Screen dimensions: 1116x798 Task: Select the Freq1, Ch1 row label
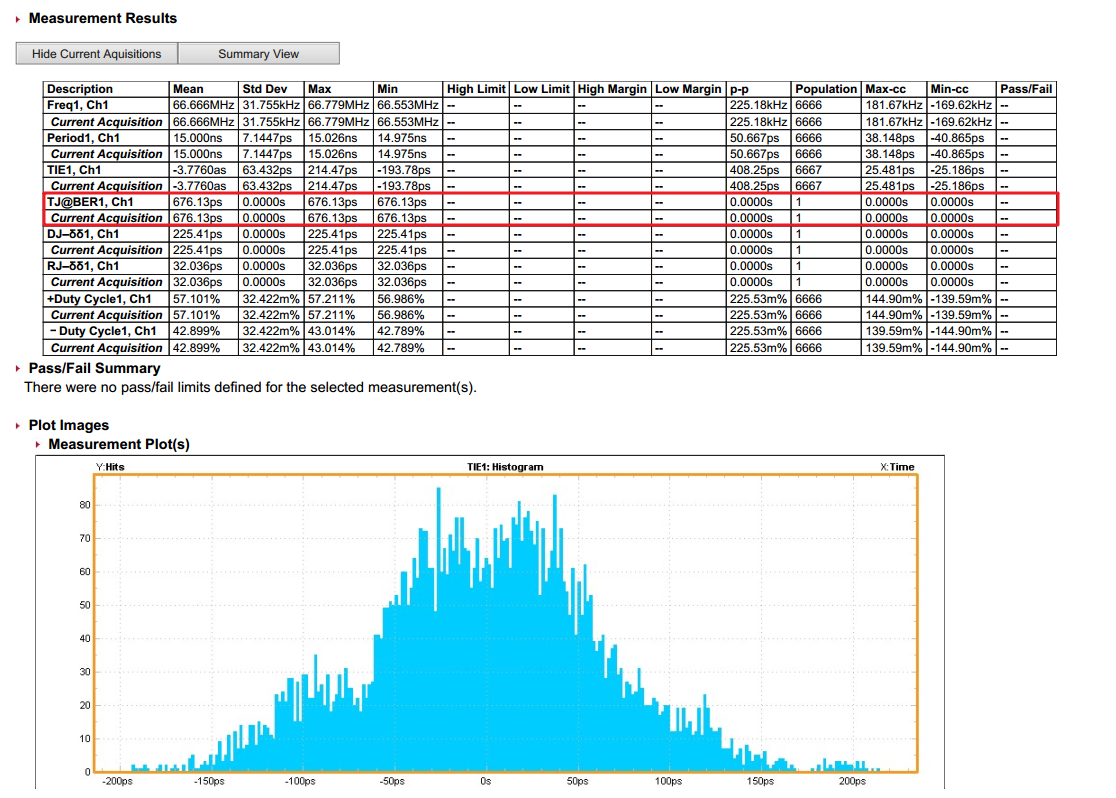pos(78,105)
